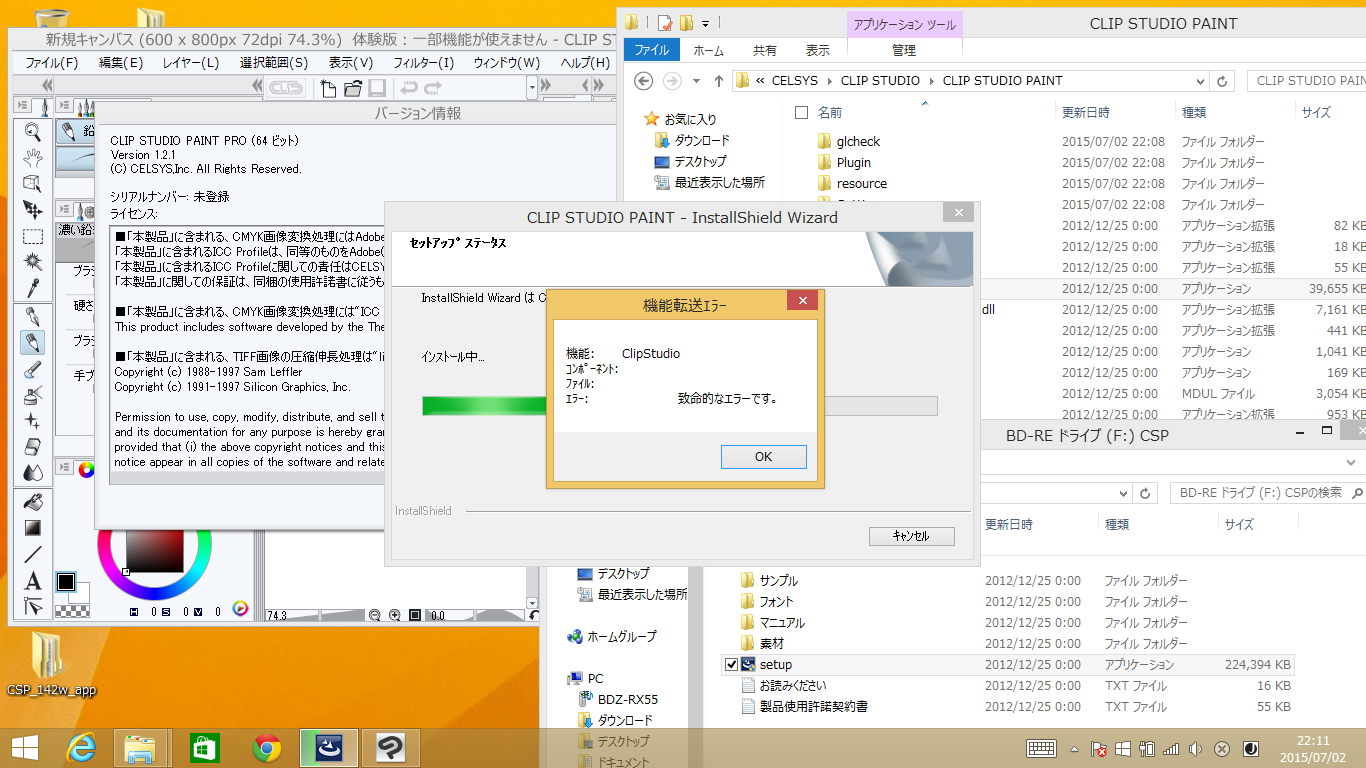Viewport: 1366px width, 768px height.
Task: Switch to the 共有 ribbon tab
Action: (765, 50)
